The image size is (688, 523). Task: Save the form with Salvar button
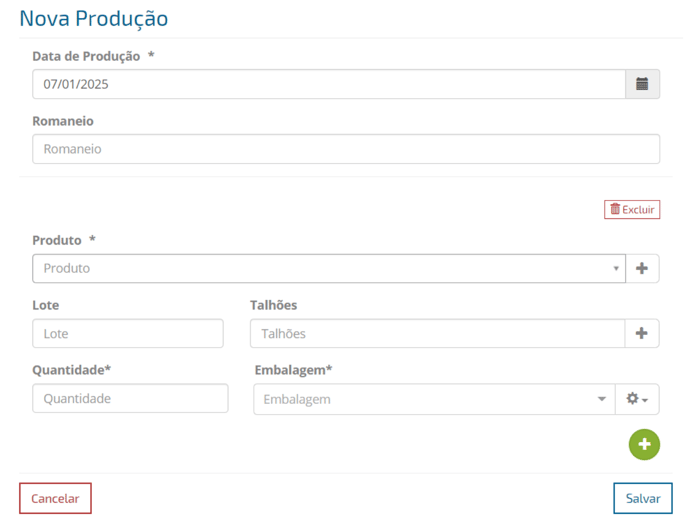tap(643, 498)
